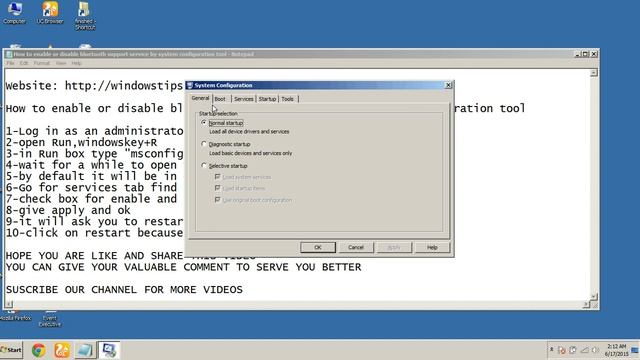The width and height of the screenshot is (640, 360).
Task: Open Notepad File menu
Action: (10, 63)
